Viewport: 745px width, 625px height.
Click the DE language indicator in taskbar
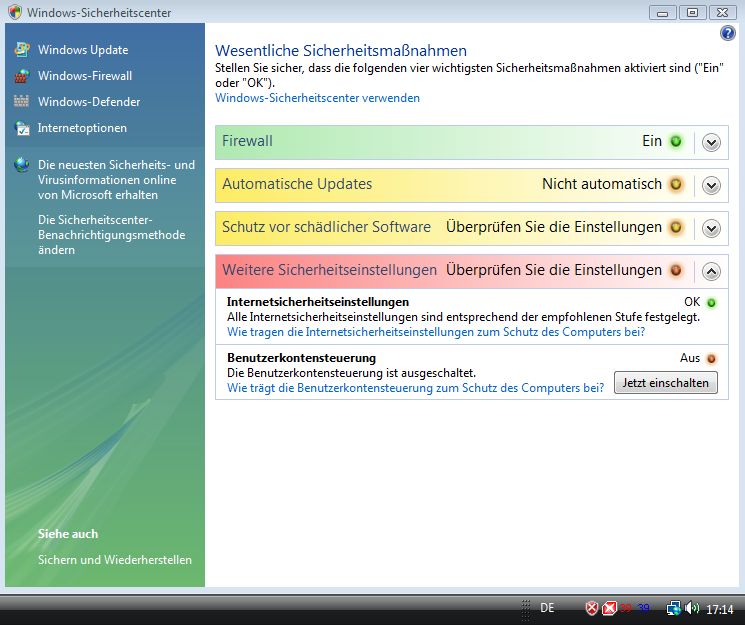pyautogui.click(x=547, y=608)
